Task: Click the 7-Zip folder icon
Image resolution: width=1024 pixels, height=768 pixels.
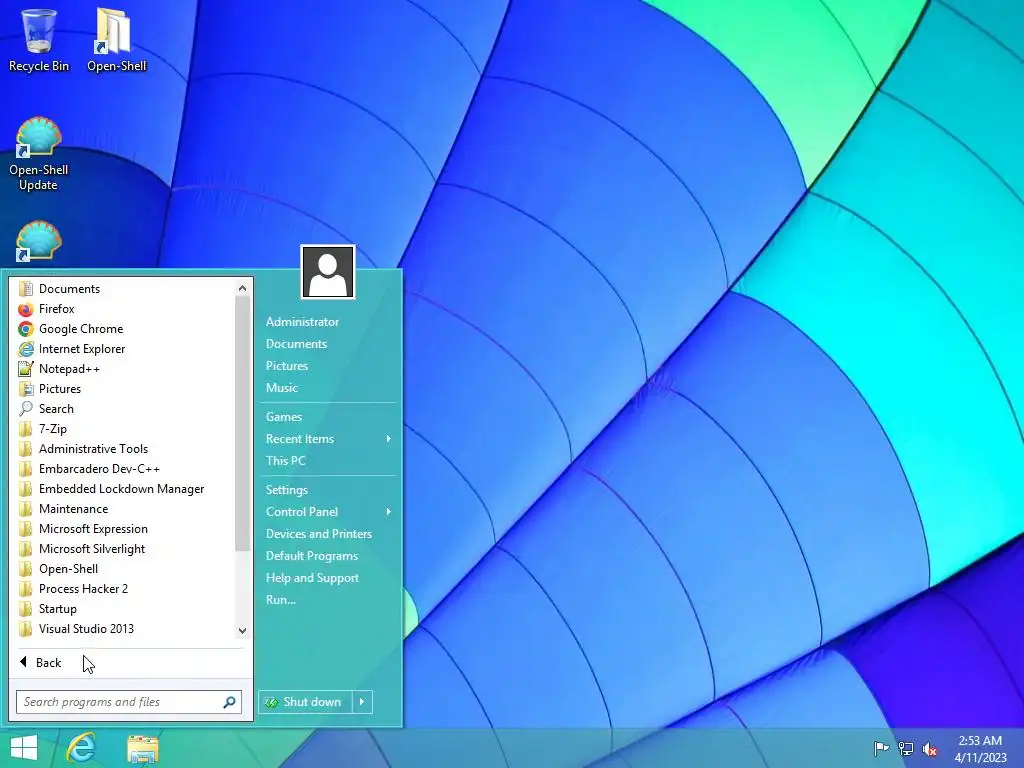Action: click(x=25, y=429)
